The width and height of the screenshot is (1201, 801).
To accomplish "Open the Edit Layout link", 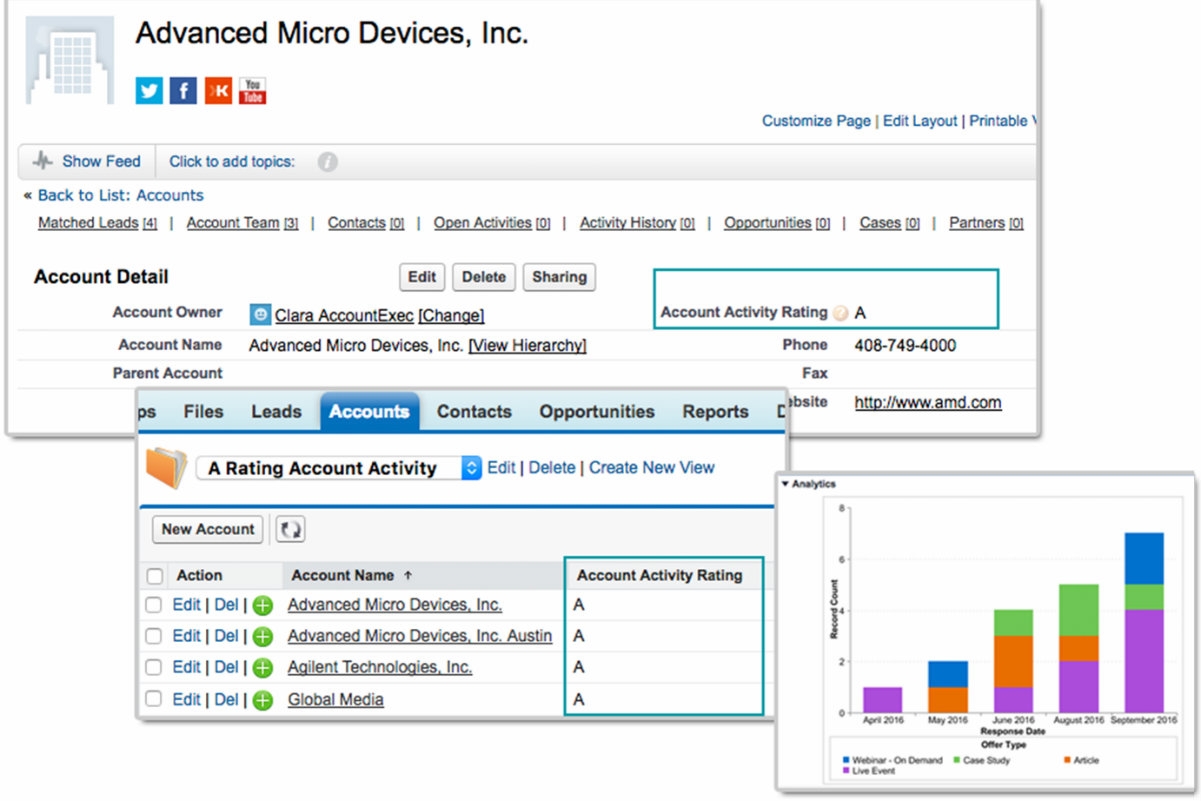I will coord(920,120).
